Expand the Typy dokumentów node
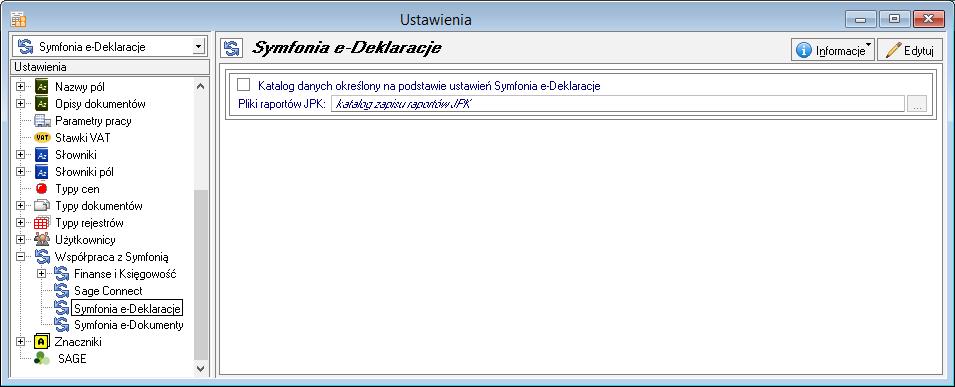Screen dimensions: 955x387 21,206
